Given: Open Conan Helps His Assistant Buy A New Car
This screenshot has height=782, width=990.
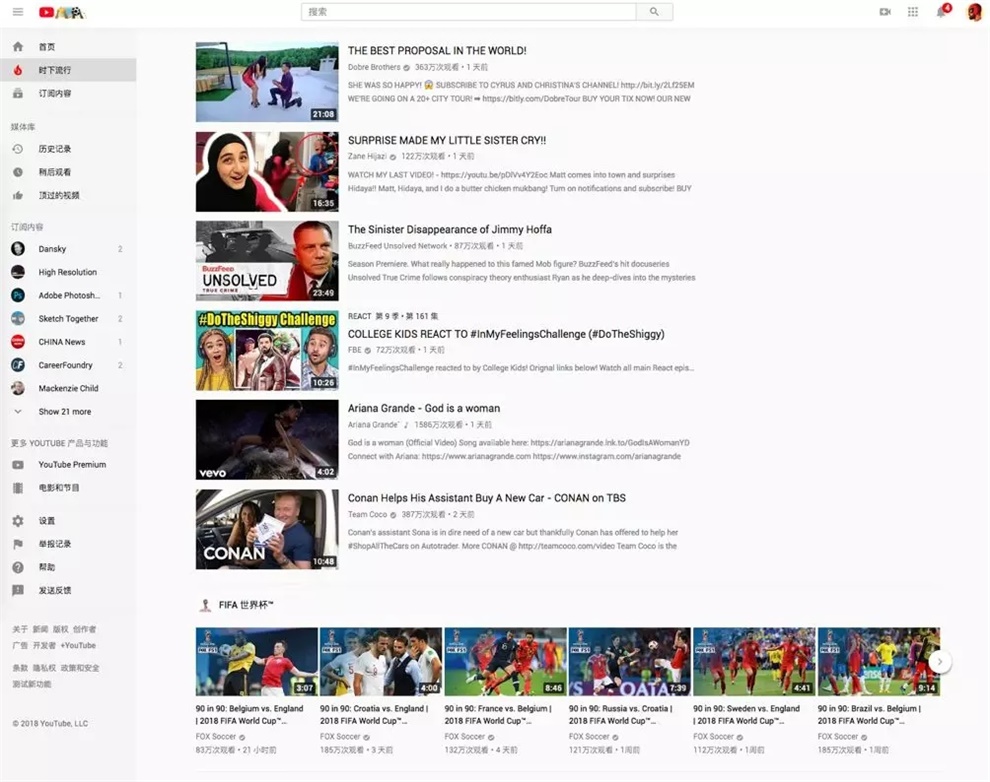Looking at the screenshot, I should pos(487,498).
